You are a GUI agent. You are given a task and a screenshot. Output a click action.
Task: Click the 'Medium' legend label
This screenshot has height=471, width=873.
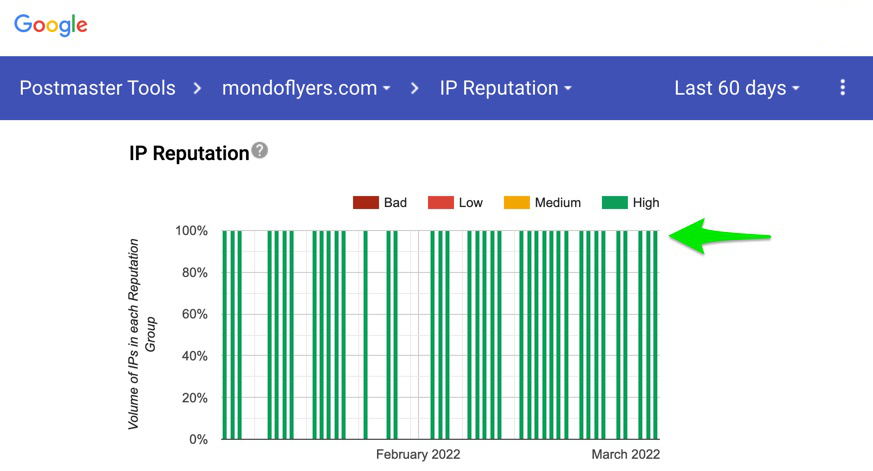(557, 203)
